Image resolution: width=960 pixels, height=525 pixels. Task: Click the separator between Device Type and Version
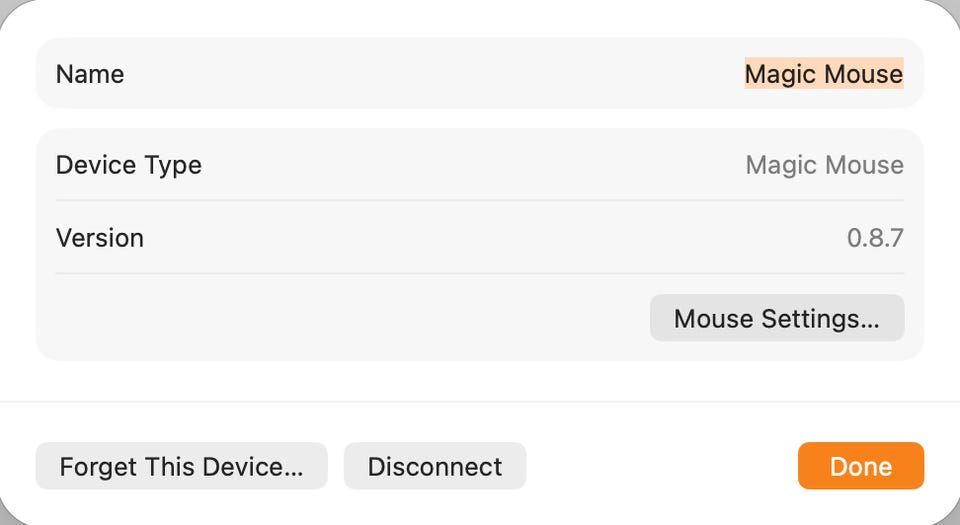click(x=480, y=200)
